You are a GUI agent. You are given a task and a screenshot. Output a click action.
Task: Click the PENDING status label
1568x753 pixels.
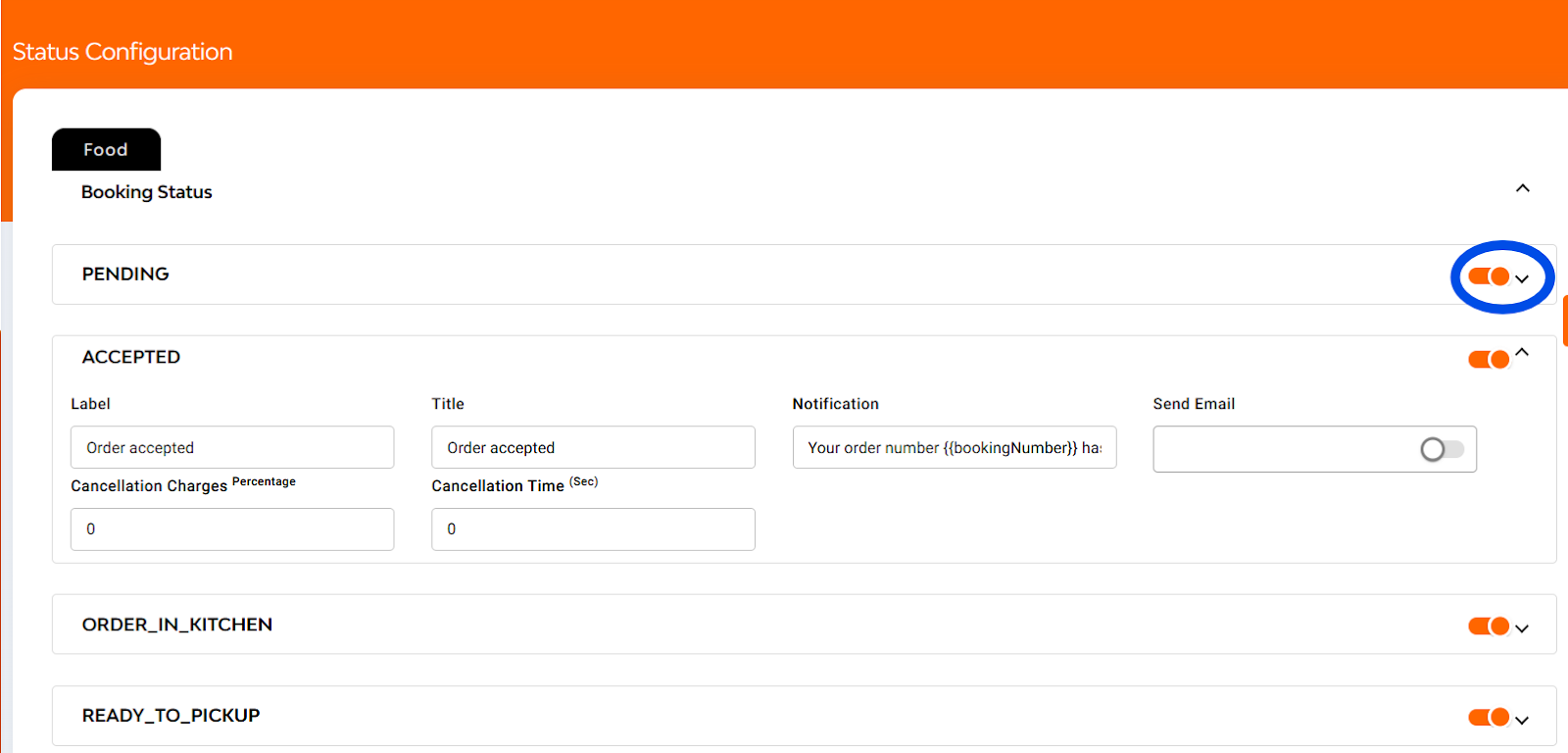point(125,275)
